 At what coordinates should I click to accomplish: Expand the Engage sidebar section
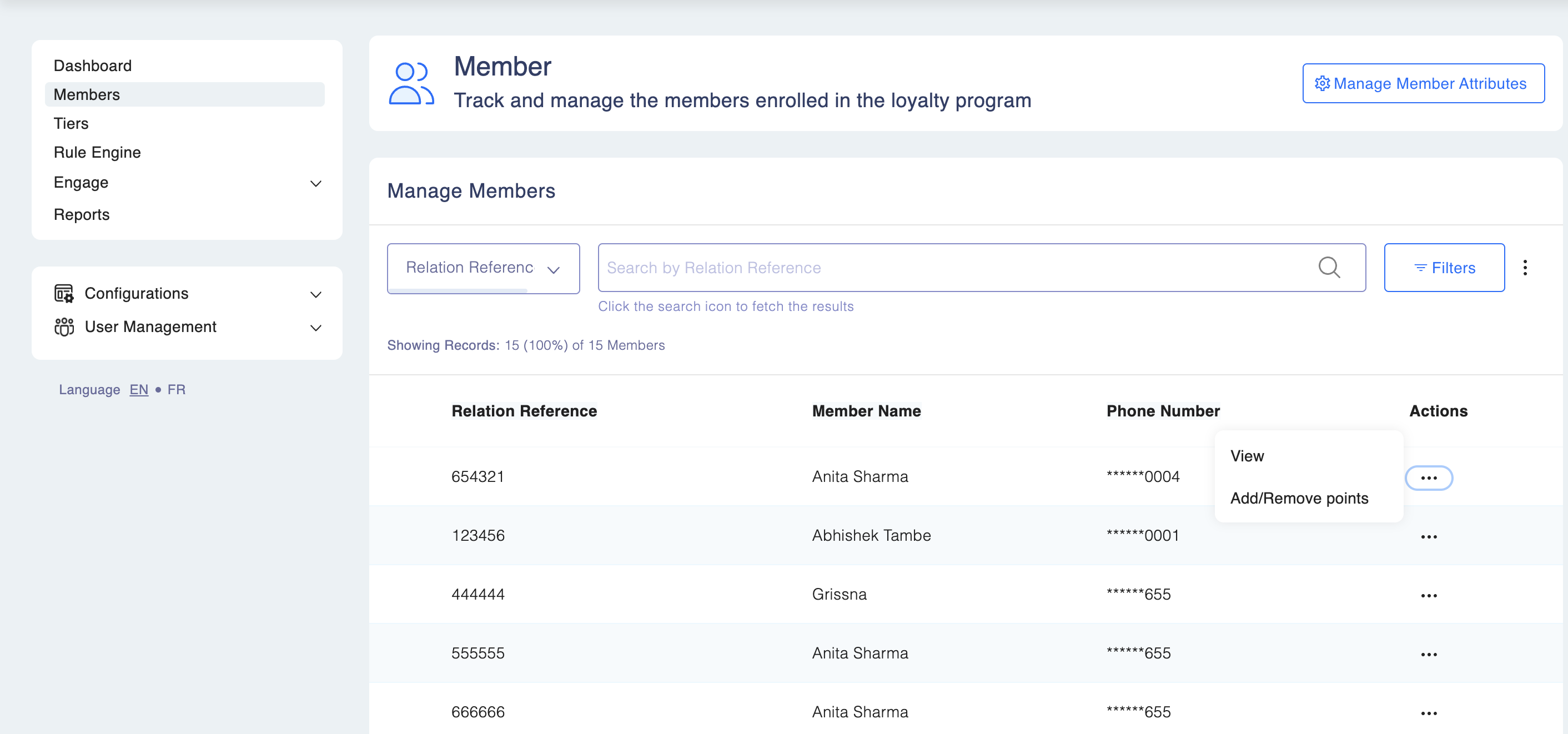(315, 183)
